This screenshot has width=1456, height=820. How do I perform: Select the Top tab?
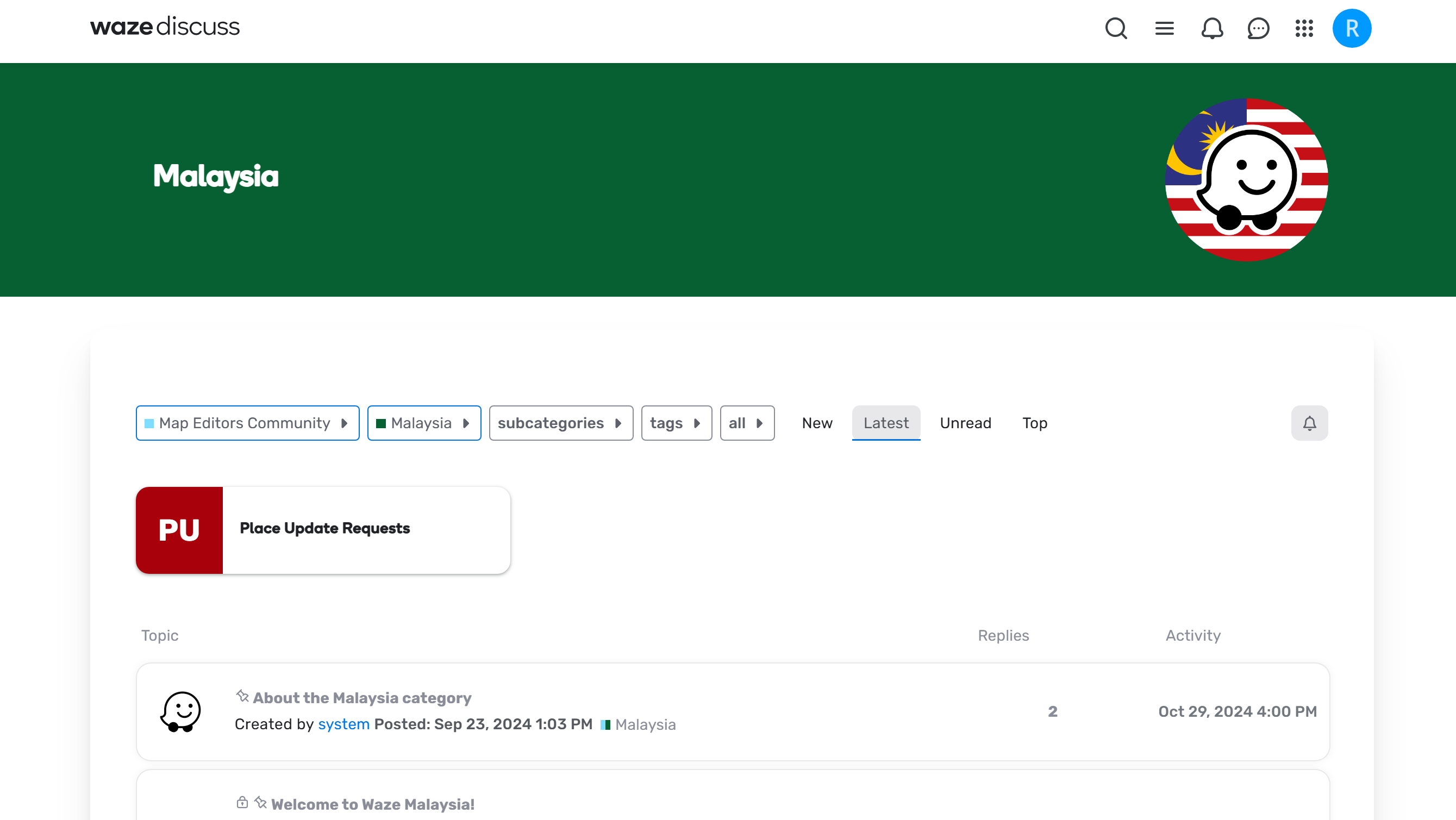click(x=1034, y=423)
